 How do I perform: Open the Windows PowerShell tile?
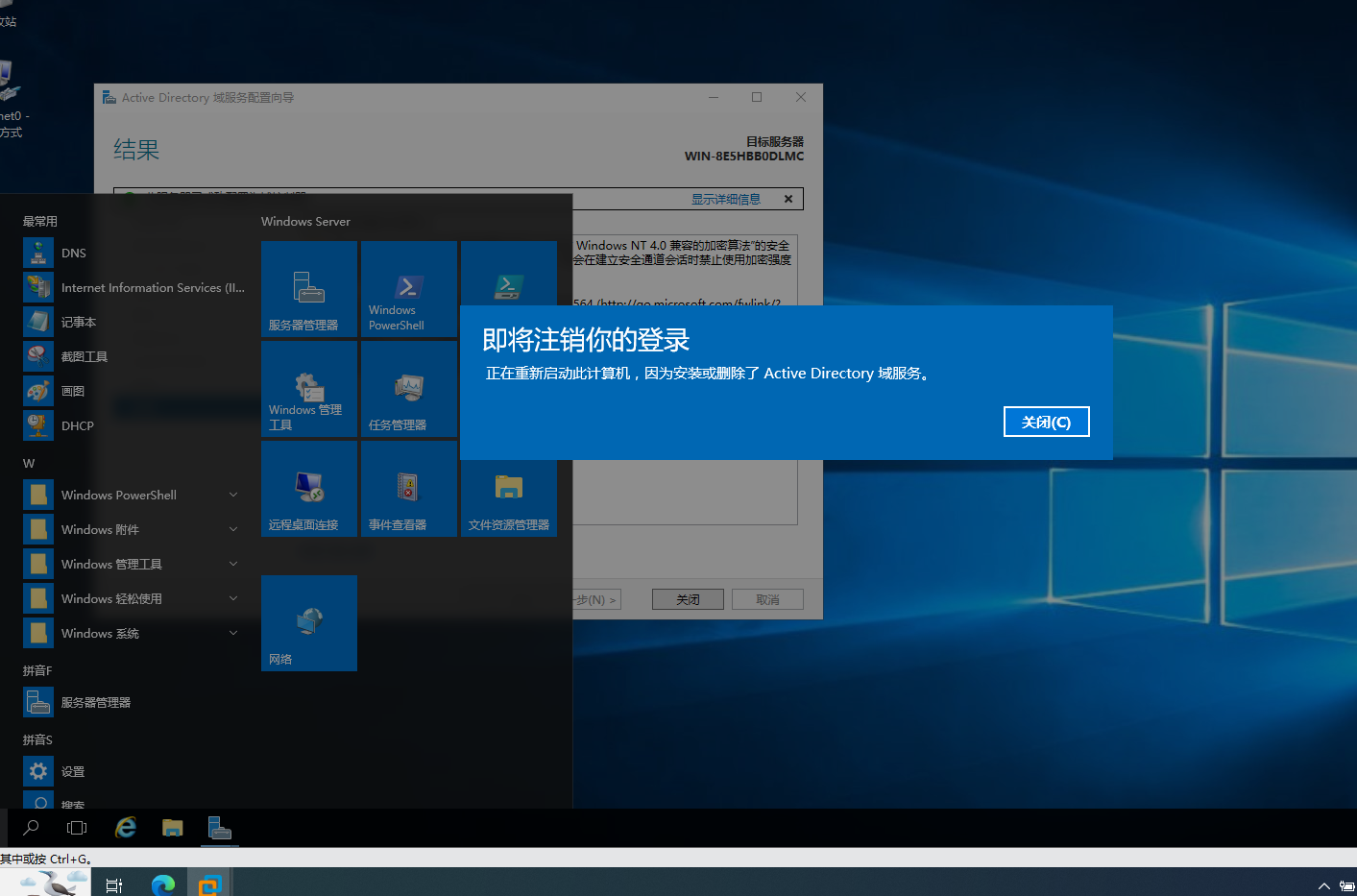[409, 289]
